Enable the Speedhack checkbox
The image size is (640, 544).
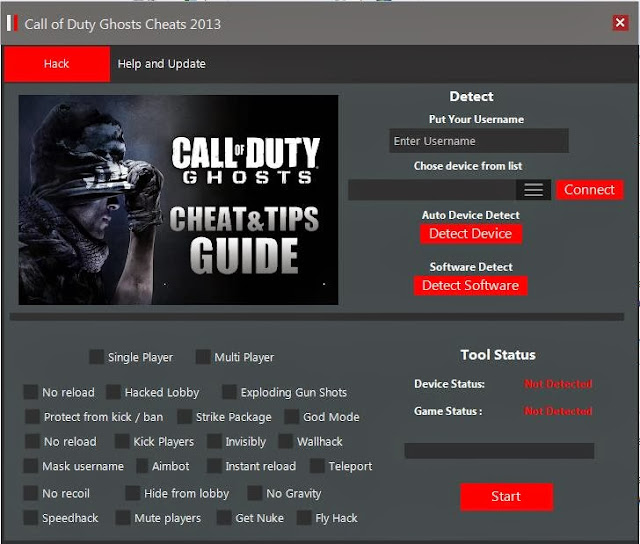point(31,517)
